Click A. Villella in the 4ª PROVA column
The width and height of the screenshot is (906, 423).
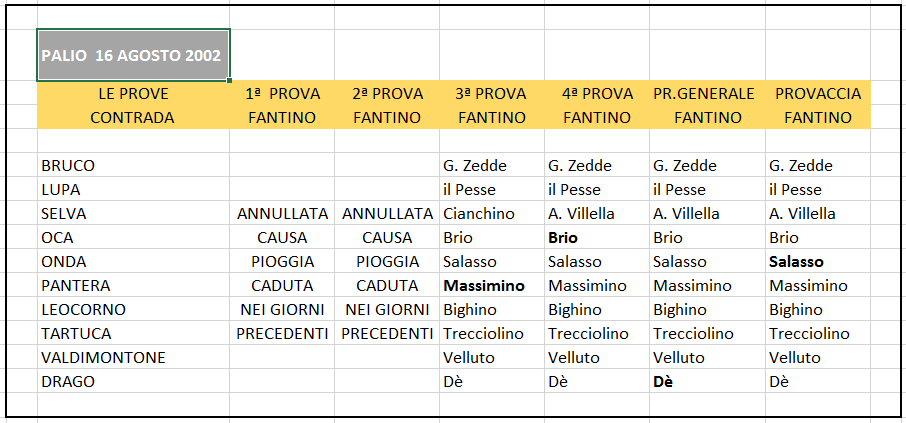pyautogui.click(x=597, y=214)
